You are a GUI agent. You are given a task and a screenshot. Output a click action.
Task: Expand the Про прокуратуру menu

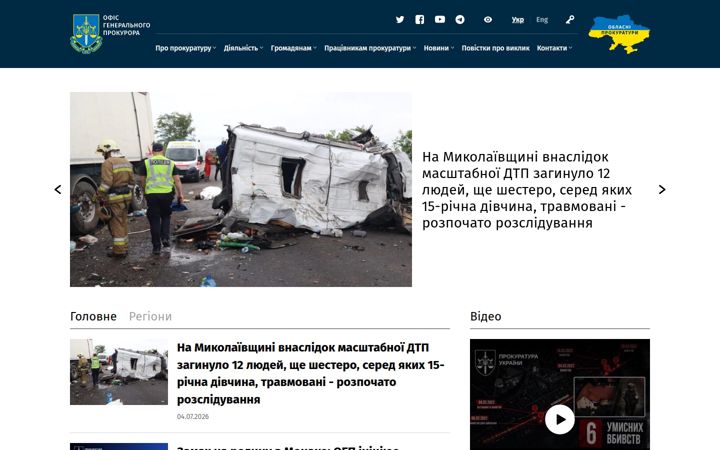(186, 48)
